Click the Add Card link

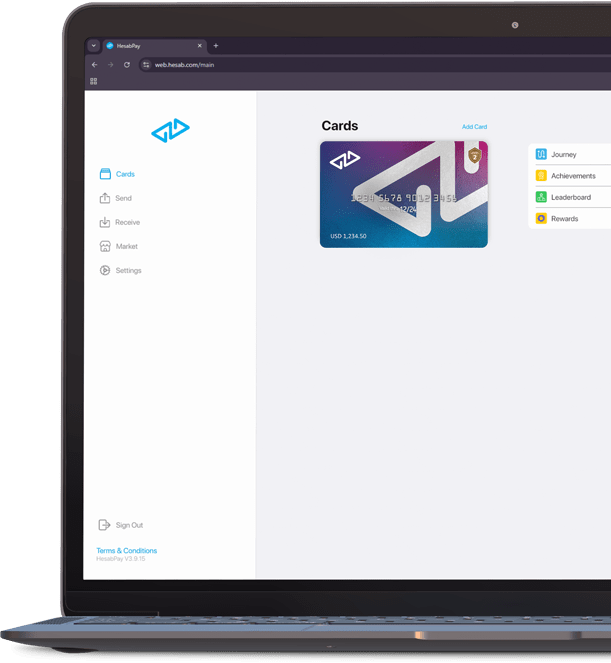(474, 127)
